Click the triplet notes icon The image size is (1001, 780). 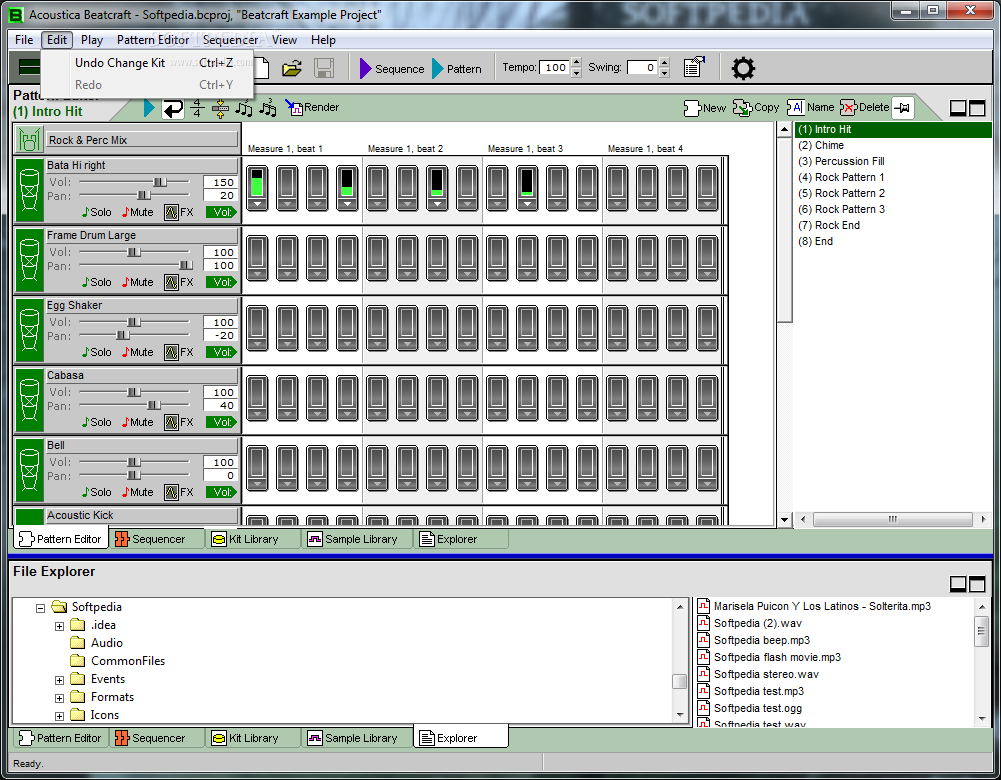tap(267, 107)
